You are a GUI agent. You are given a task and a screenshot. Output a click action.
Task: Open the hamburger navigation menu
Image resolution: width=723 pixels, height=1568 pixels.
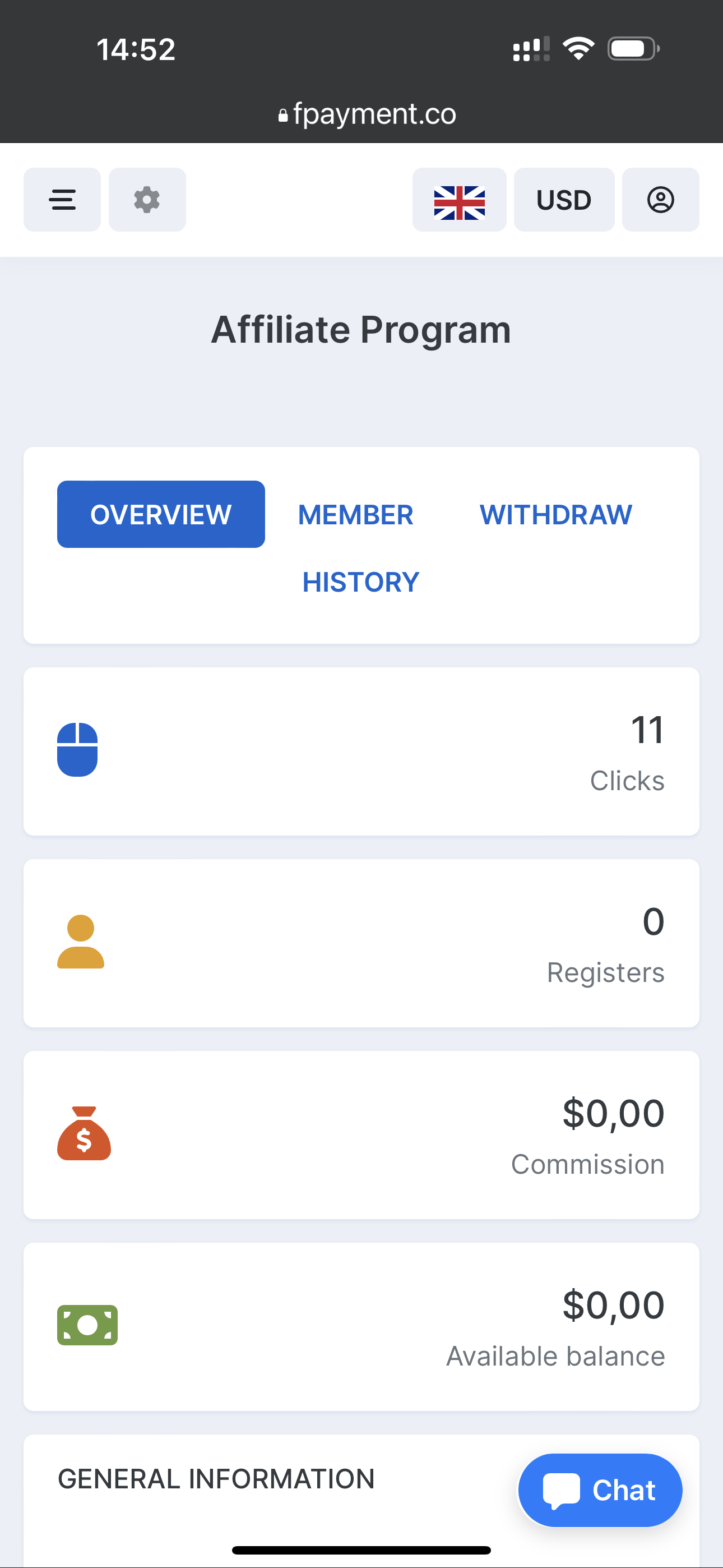[x=62, y=200]
